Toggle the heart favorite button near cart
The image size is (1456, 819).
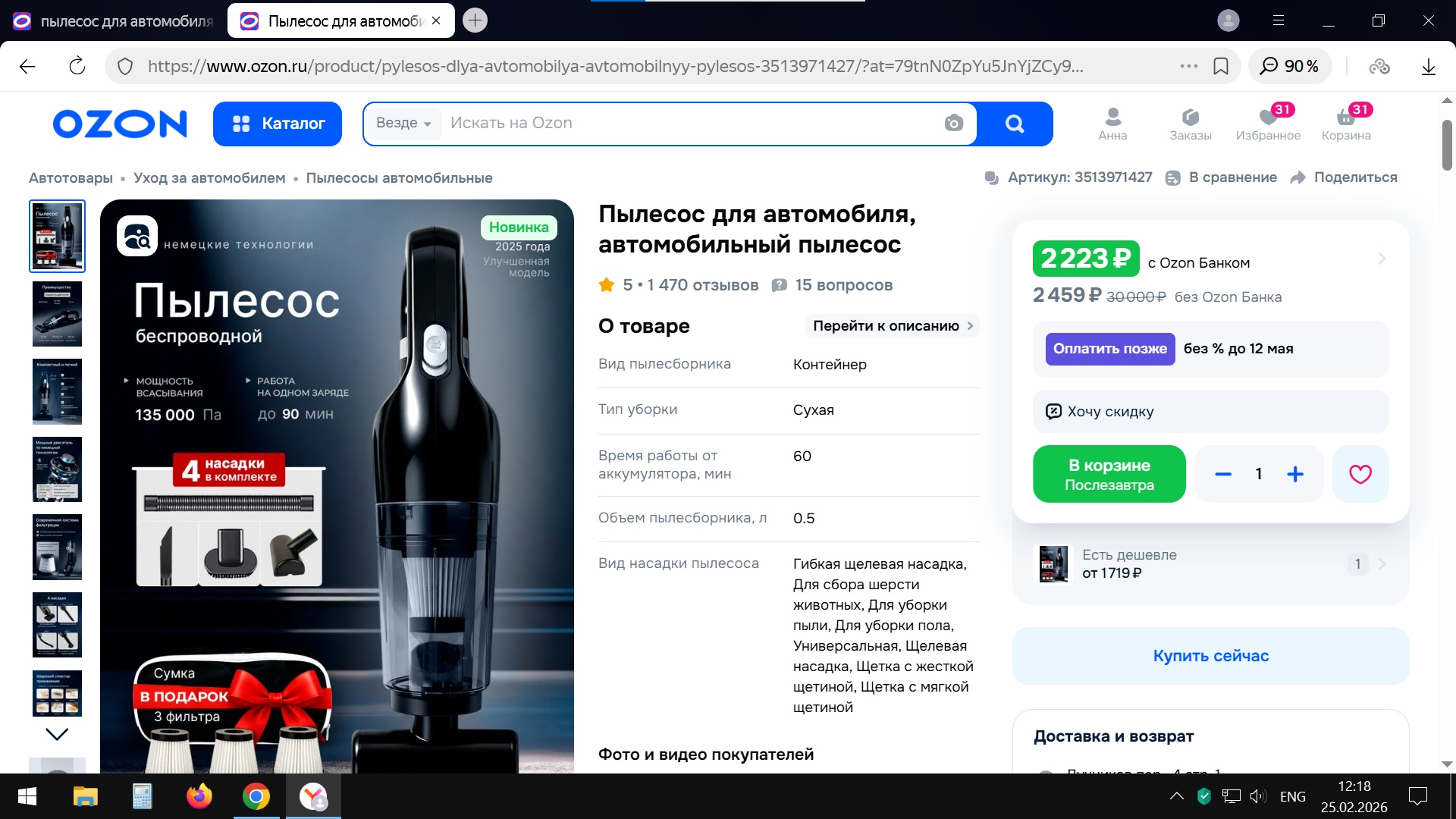1360,474
